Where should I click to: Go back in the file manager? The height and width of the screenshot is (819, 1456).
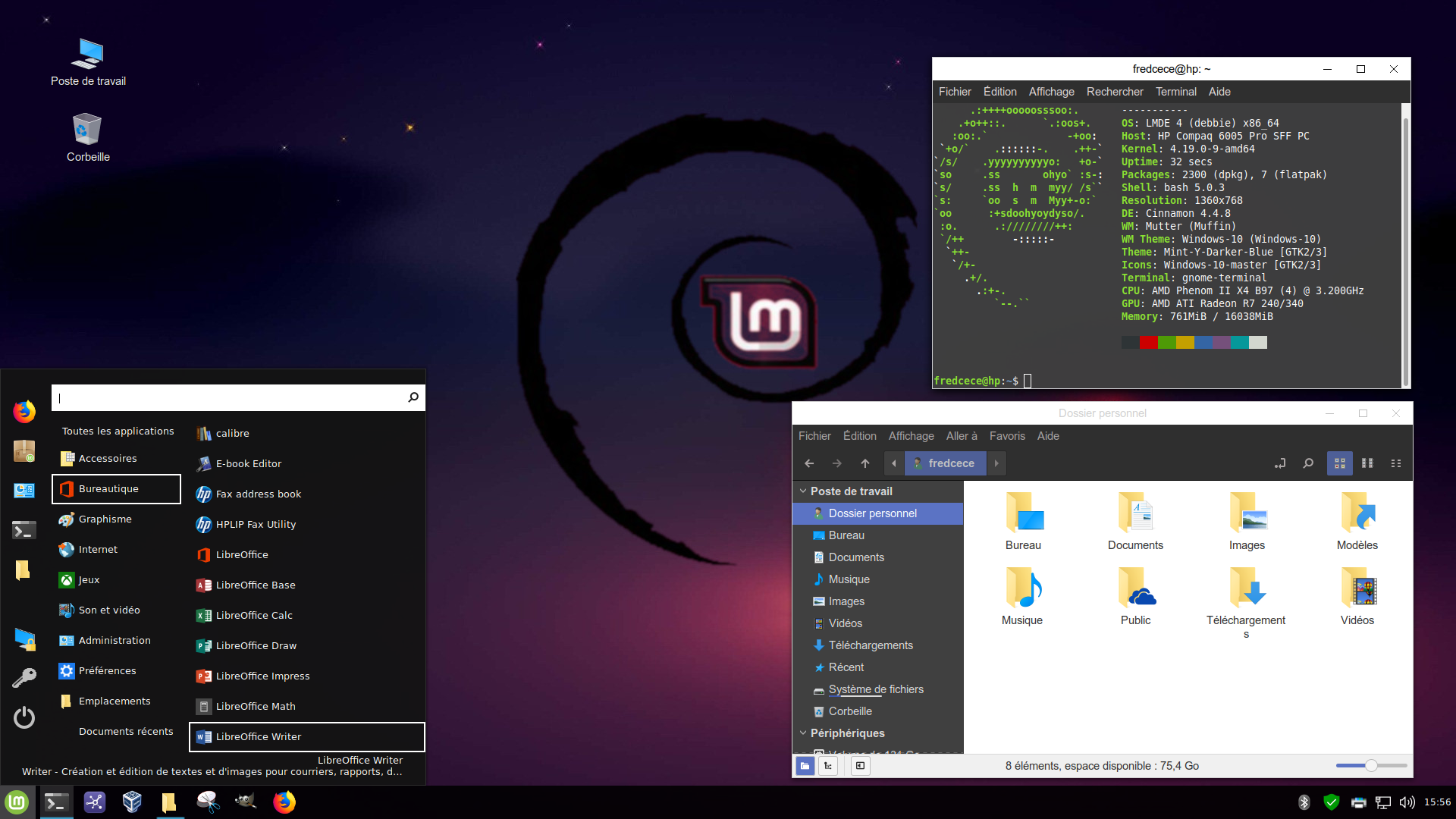point(809,463)
